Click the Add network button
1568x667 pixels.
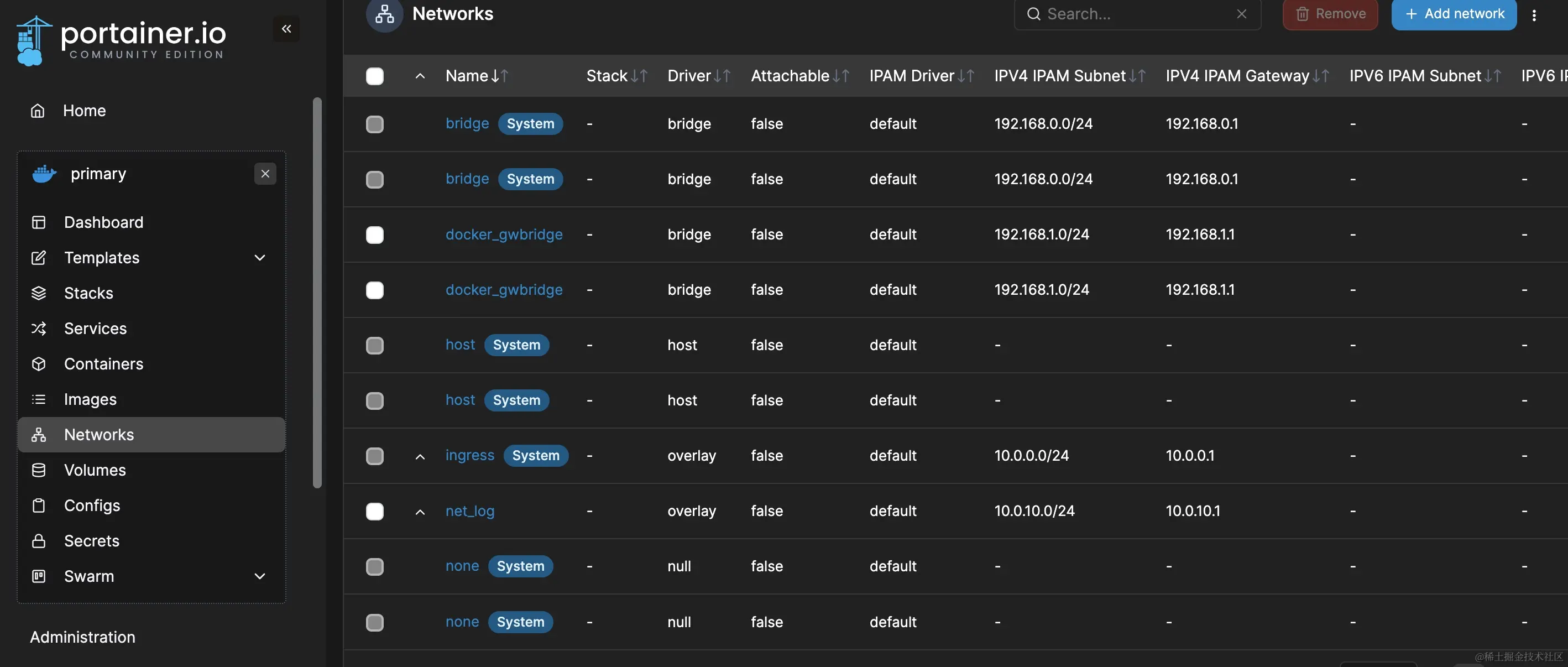coord(1453,14)
